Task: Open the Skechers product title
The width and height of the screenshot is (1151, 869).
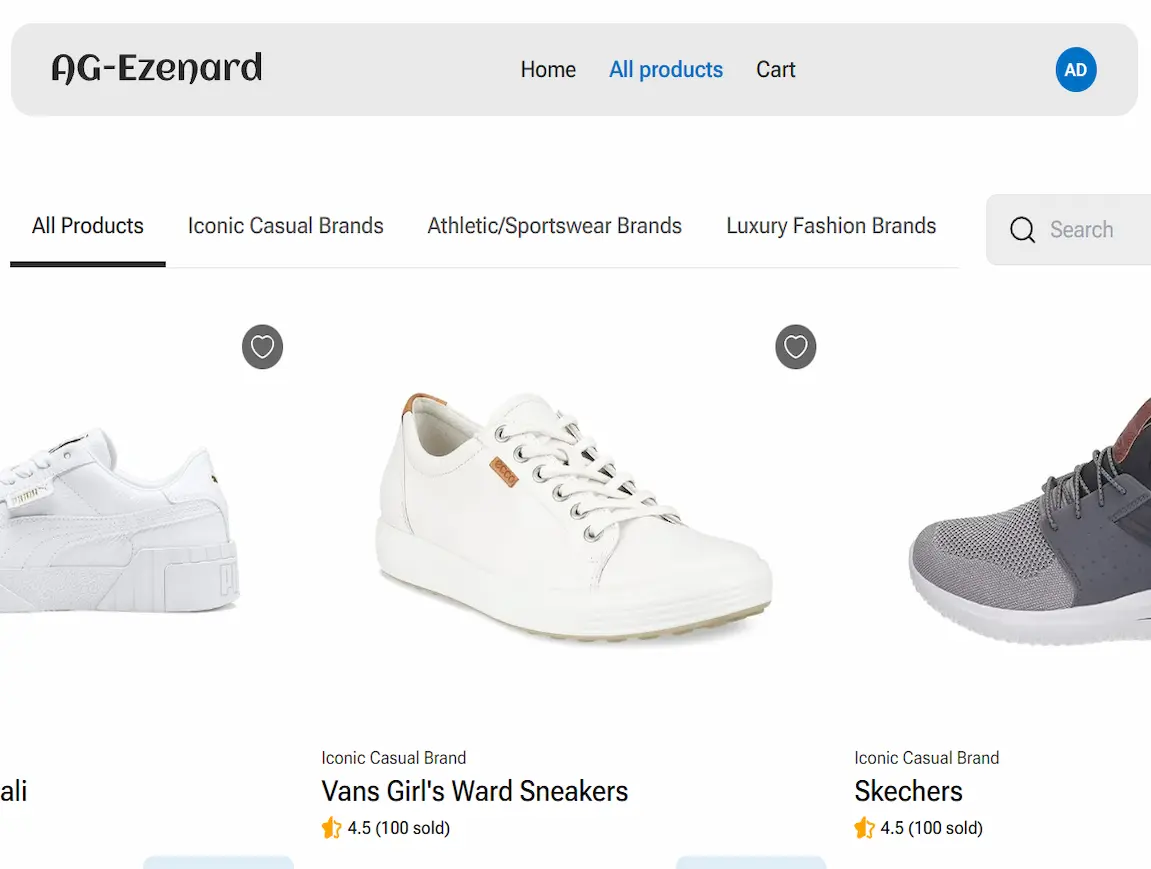Action: [908, 791]
